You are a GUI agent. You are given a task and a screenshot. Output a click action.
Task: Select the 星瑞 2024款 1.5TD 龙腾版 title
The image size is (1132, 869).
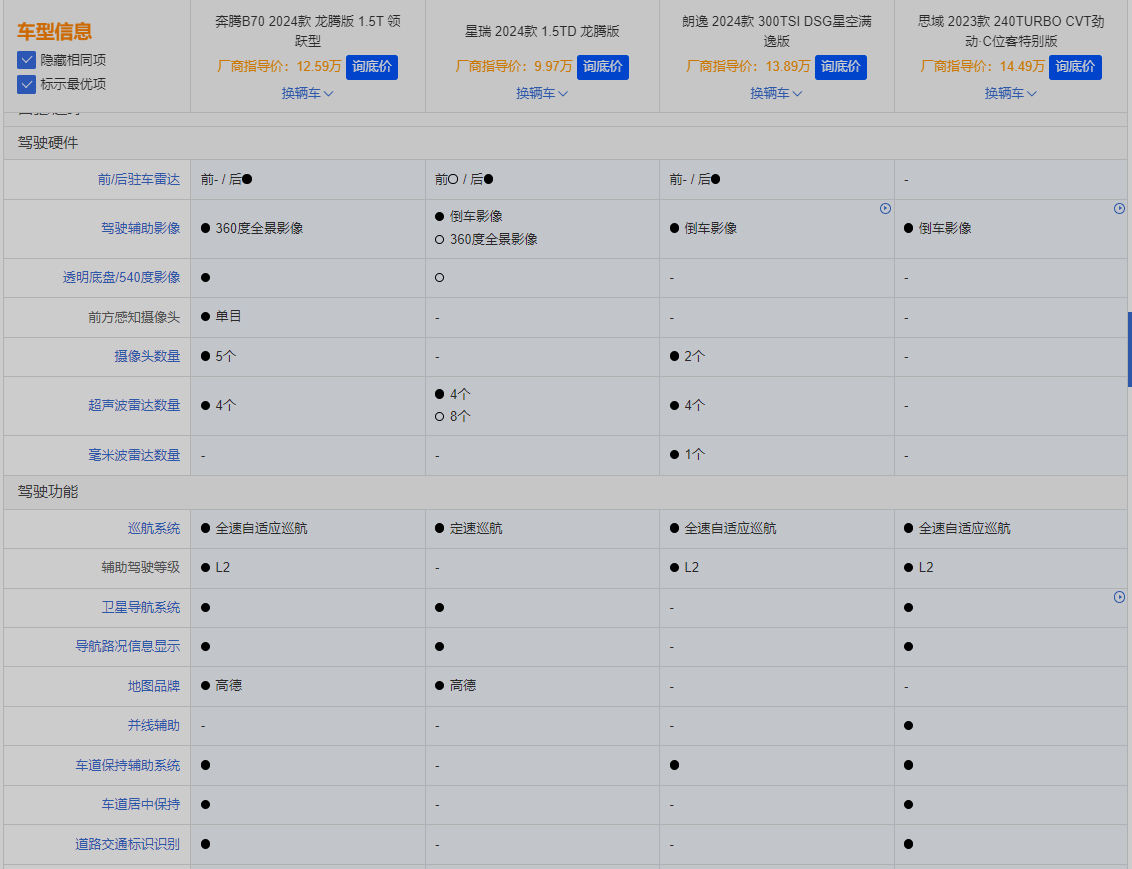542,31
